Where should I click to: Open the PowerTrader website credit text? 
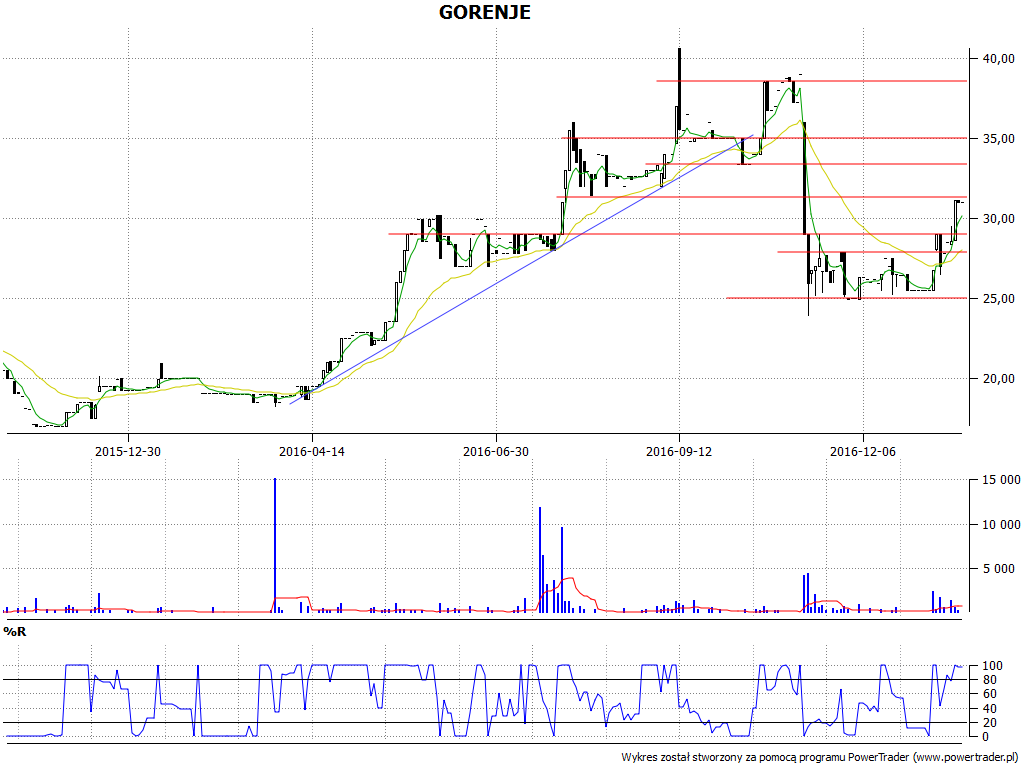click(x=820, y=758)
